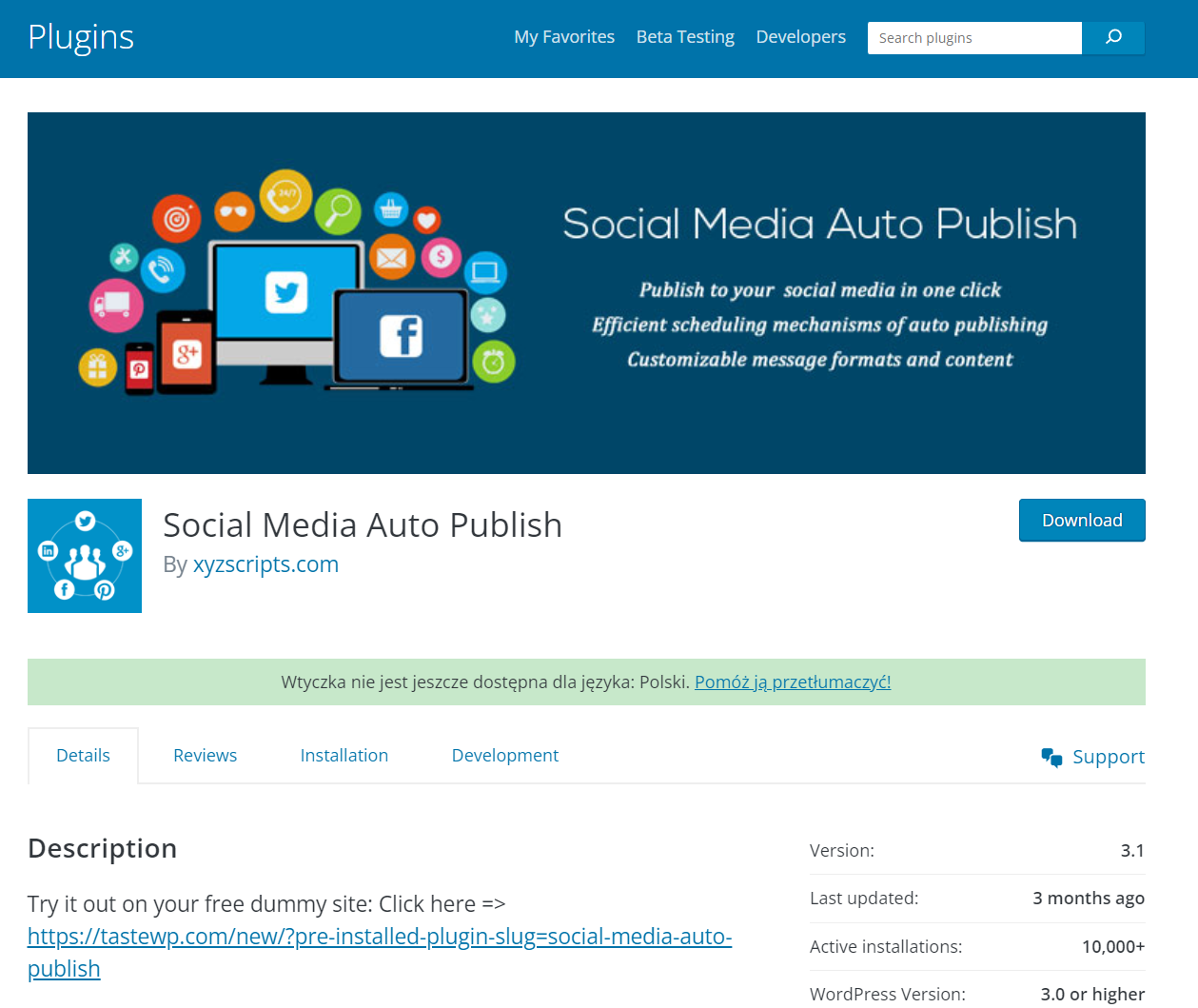The height and width of the screenshot is (1008, 1198).
Task: Click Last updated value 3 months ago
Action: [x=1089, y=899]
